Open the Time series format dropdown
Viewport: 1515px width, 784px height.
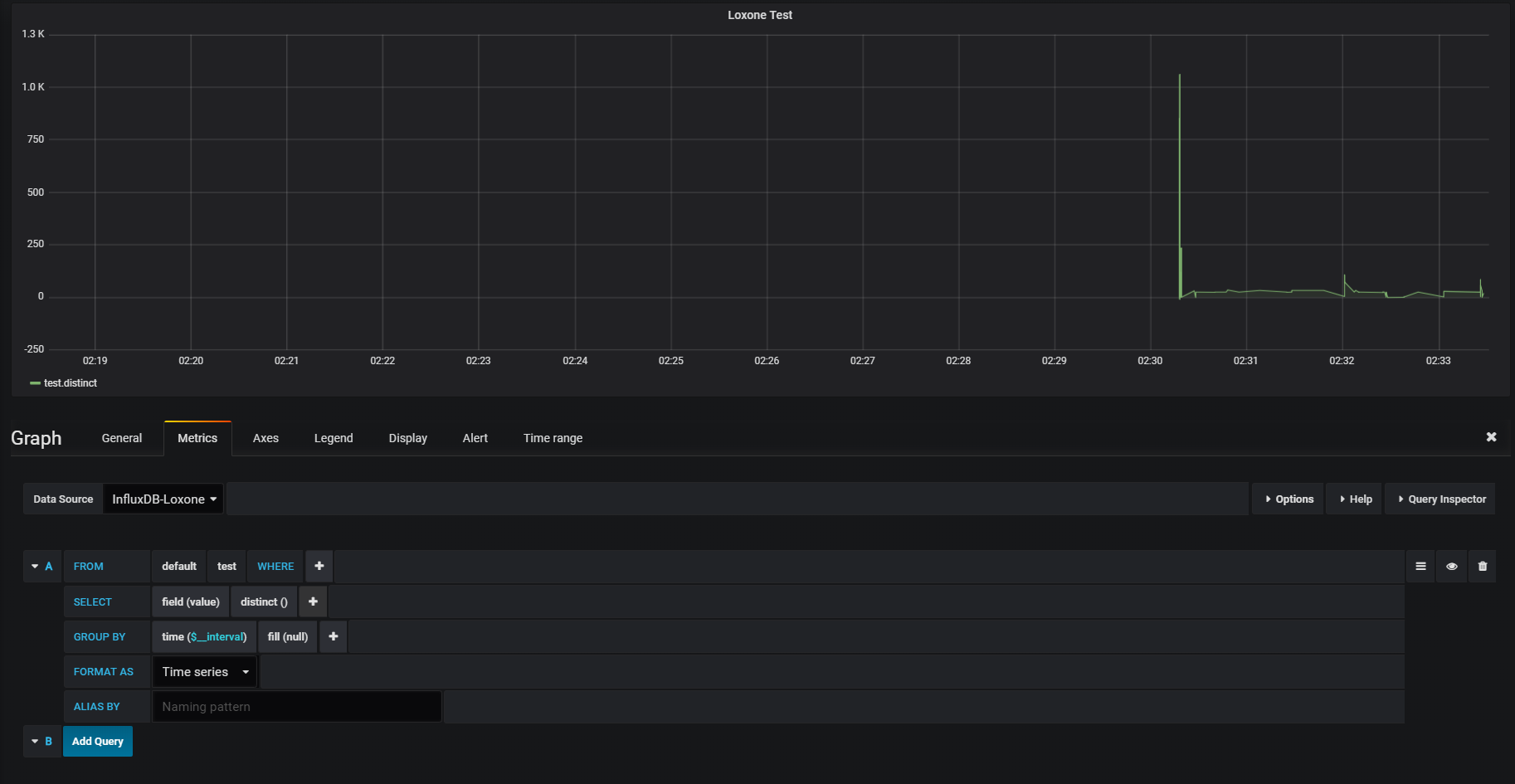click(205, 672)
